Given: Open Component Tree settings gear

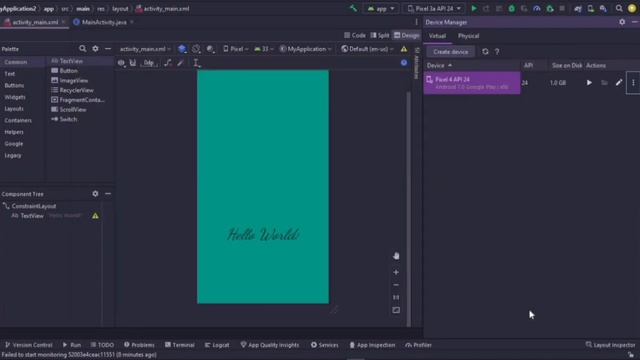Looking at the screenshot, I should (95, 194).
